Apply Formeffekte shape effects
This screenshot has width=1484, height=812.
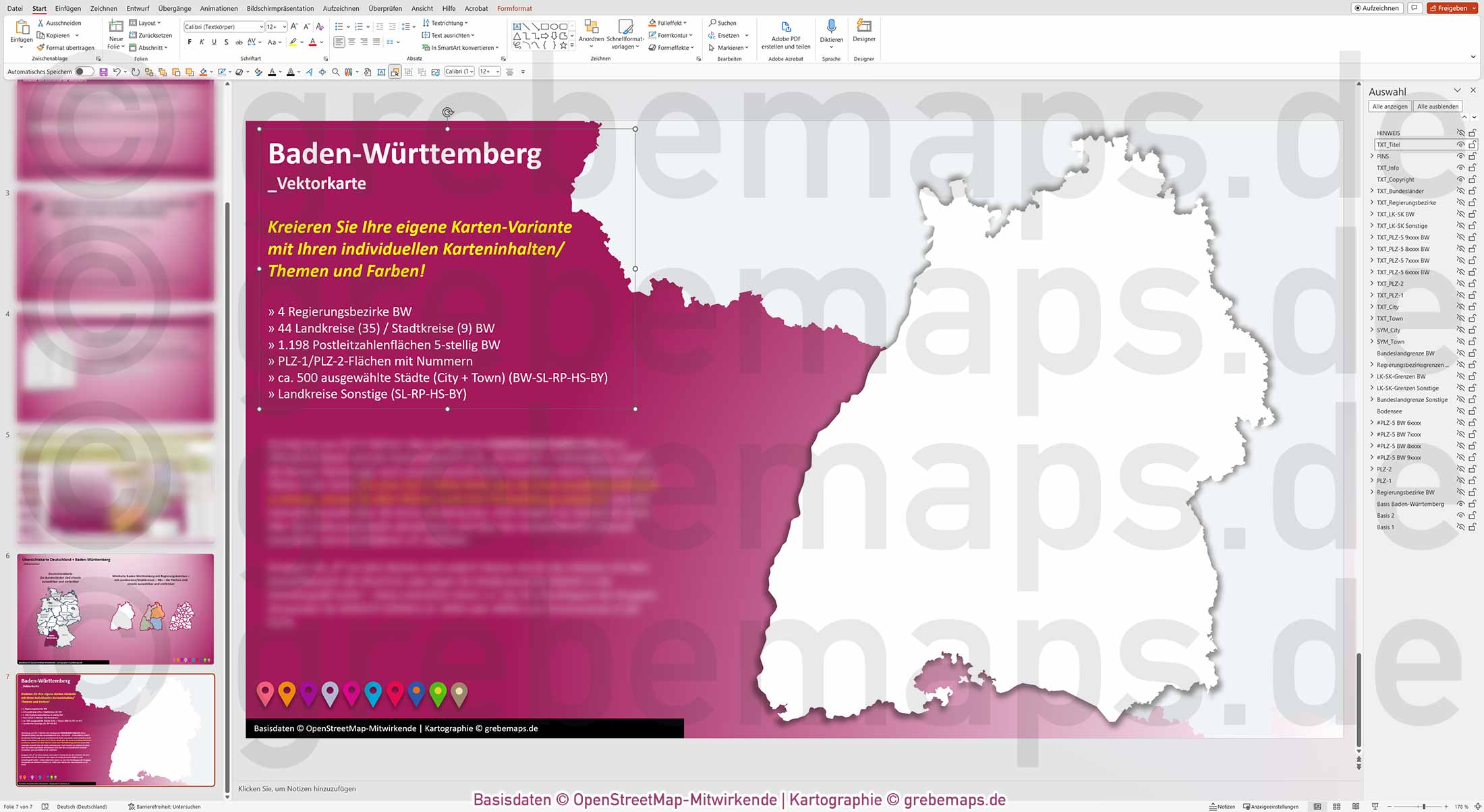click(671, 47)
